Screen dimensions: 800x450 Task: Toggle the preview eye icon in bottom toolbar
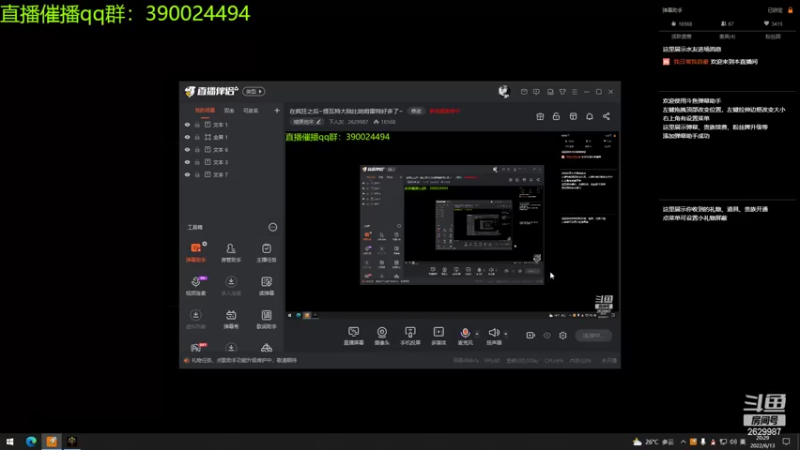tap(547, 335)
